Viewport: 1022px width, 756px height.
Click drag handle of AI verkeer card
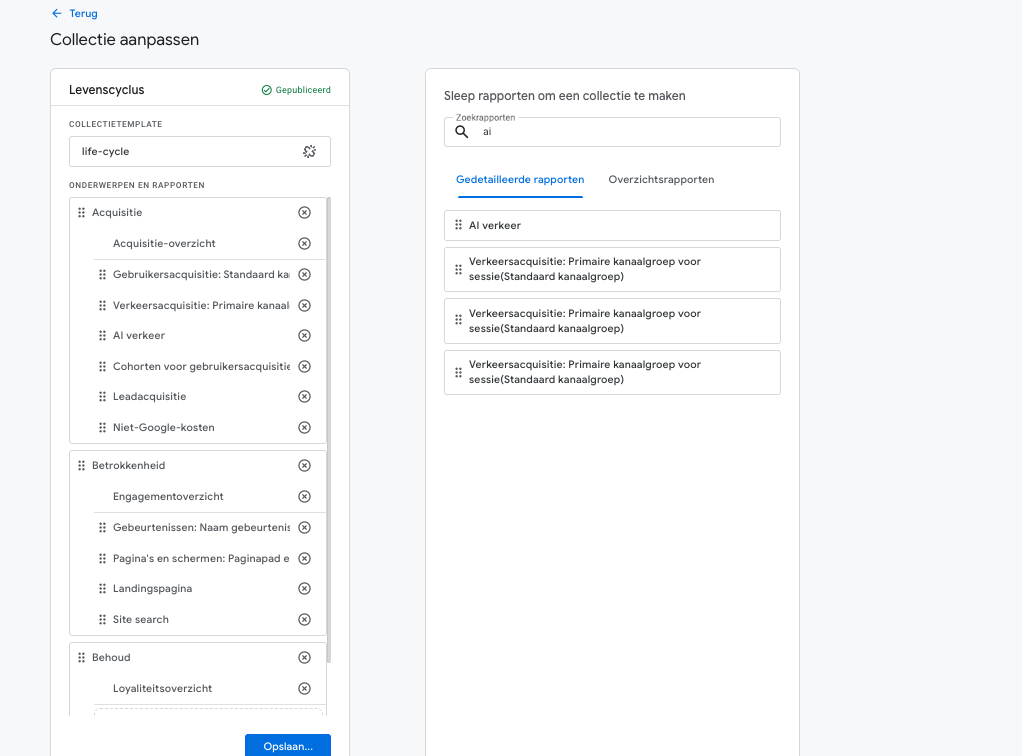coord(458,226)
